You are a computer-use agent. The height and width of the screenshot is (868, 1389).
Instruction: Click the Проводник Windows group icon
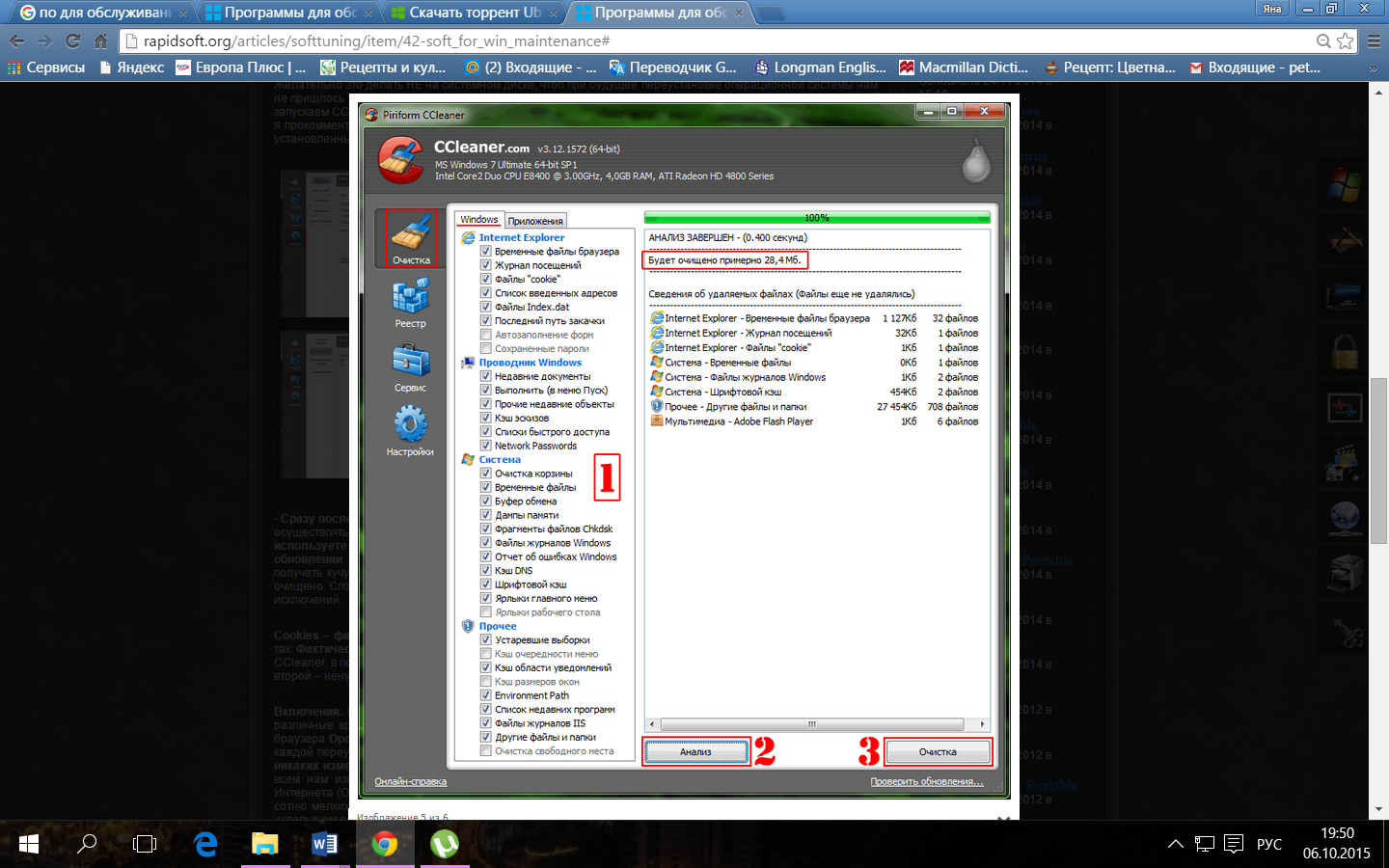[468, 363]
